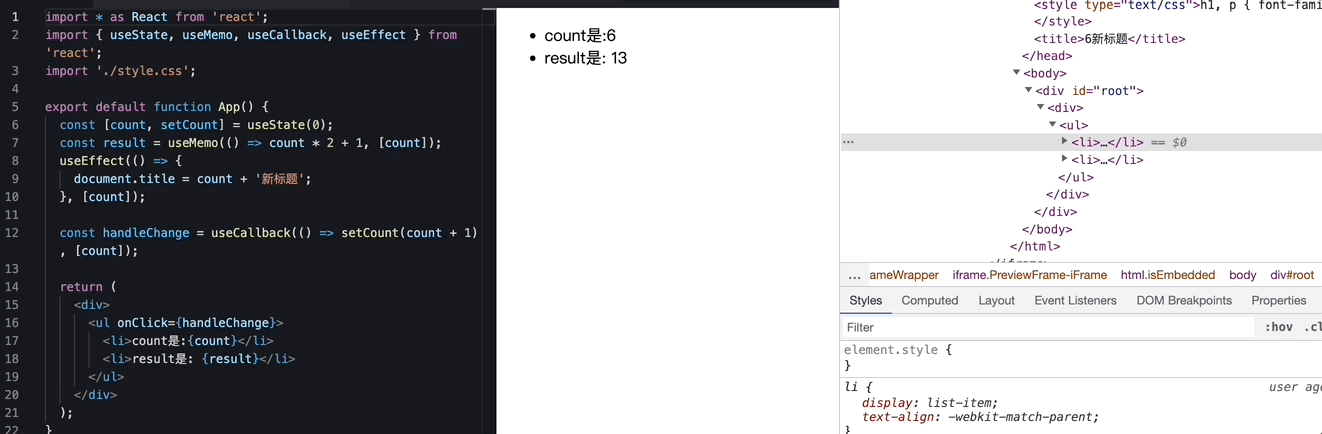The image size is (1322, 434).
Task: Select iframe.PreviewFrame-iFrame in the breadcrumb
Action: click(1029, 275)
